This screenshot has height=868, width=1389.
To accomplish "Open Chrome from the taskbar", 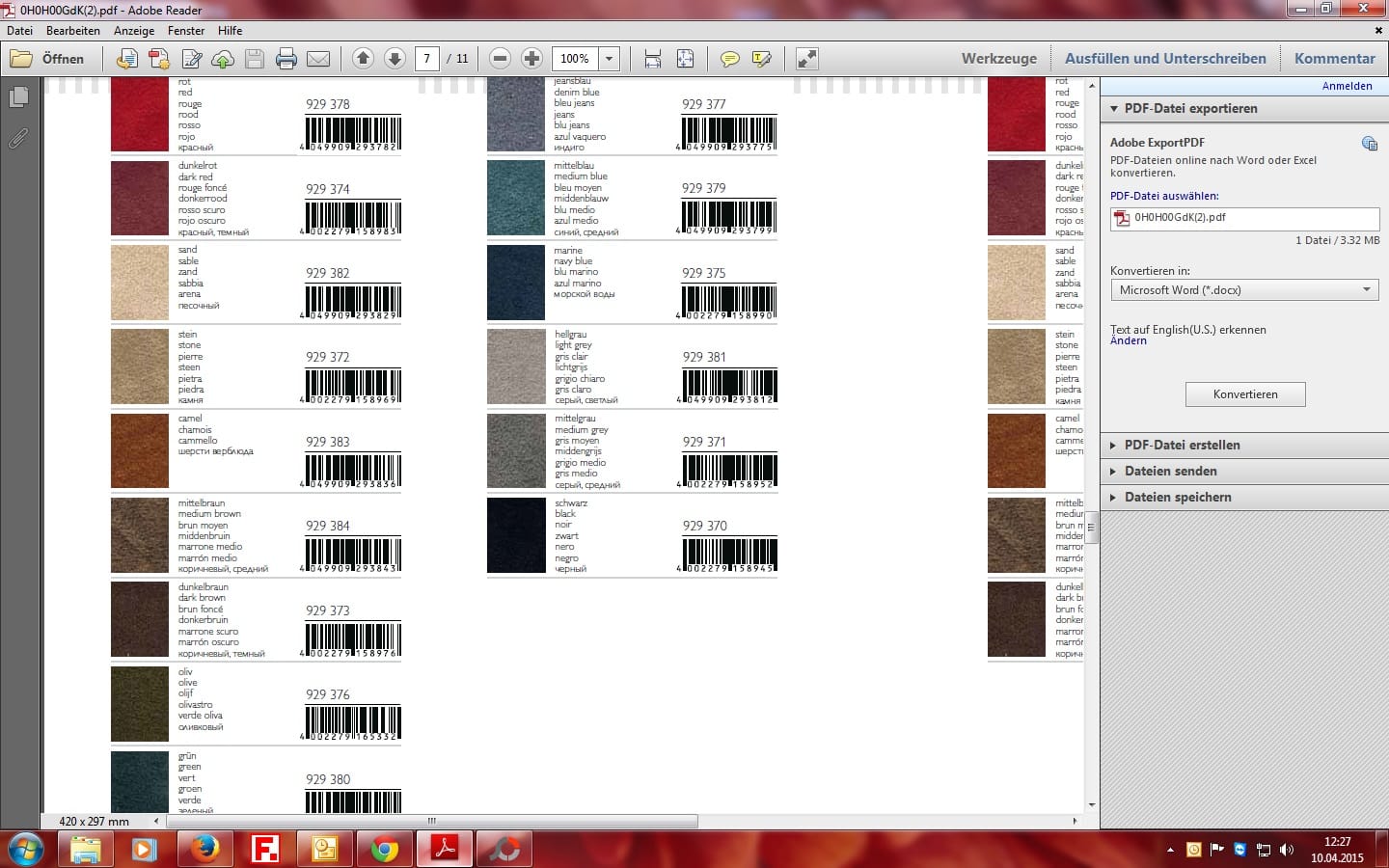I will pos(385,849).
